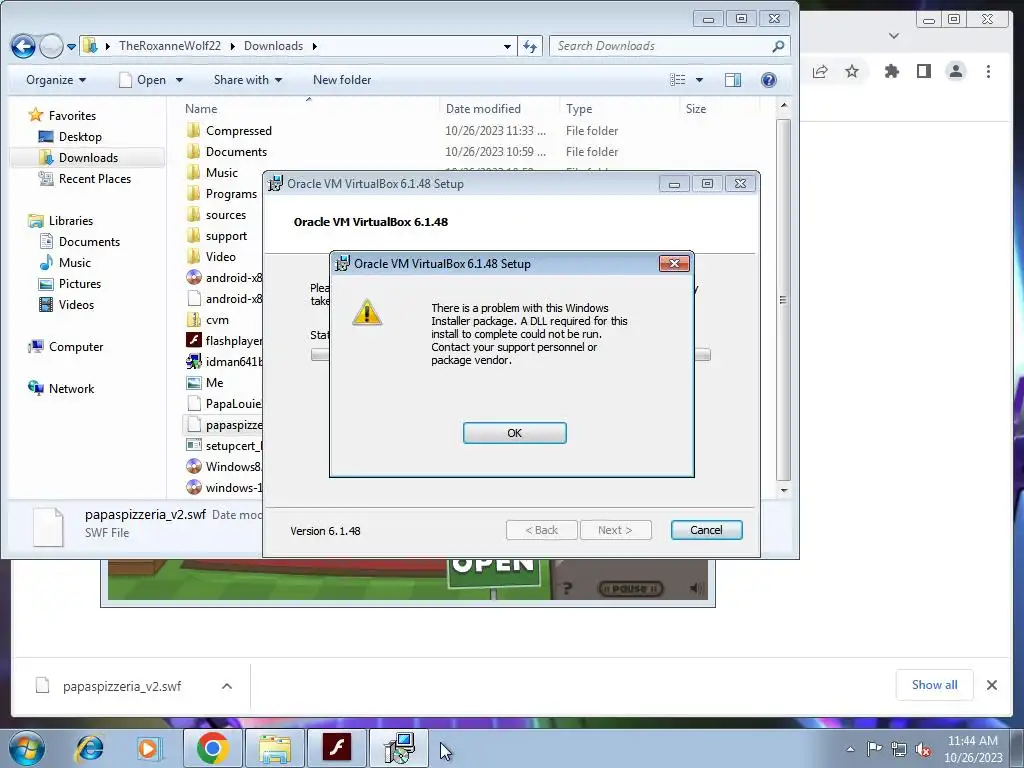
Task: Open the Share with menu
Action: [248, 80]
